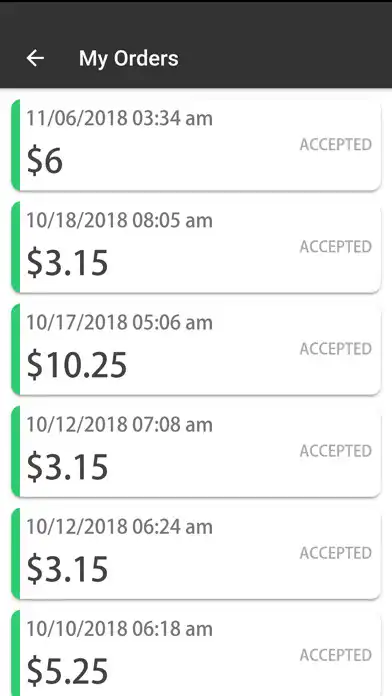The height and width of the screenshot is (696, 392).
Task: Open the 10/18/2018 08:05 am order
Action: coord(196,247)
